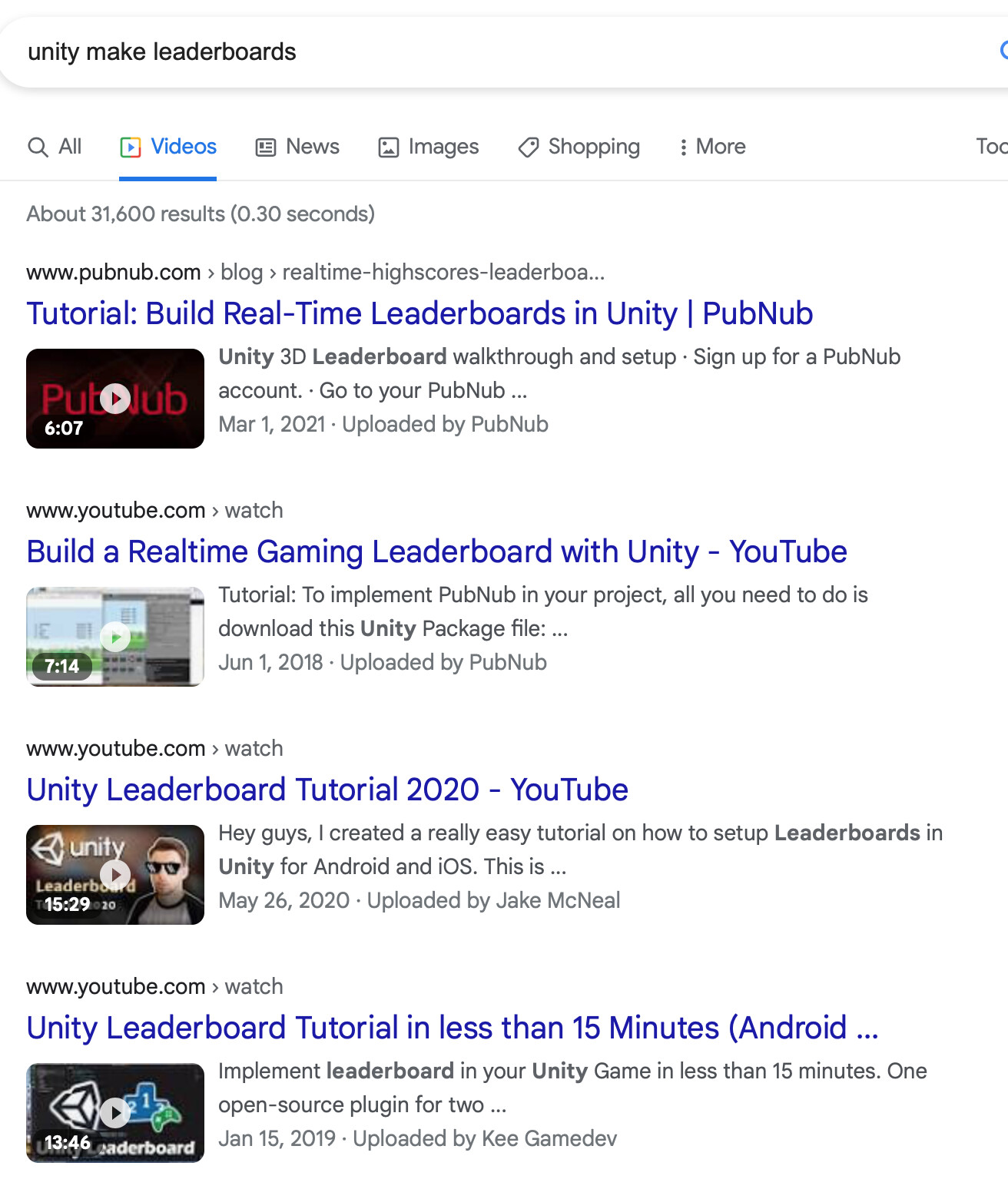
Task: Switch to the All results tab
Action: pyautogui.click(x=55, y=147)
